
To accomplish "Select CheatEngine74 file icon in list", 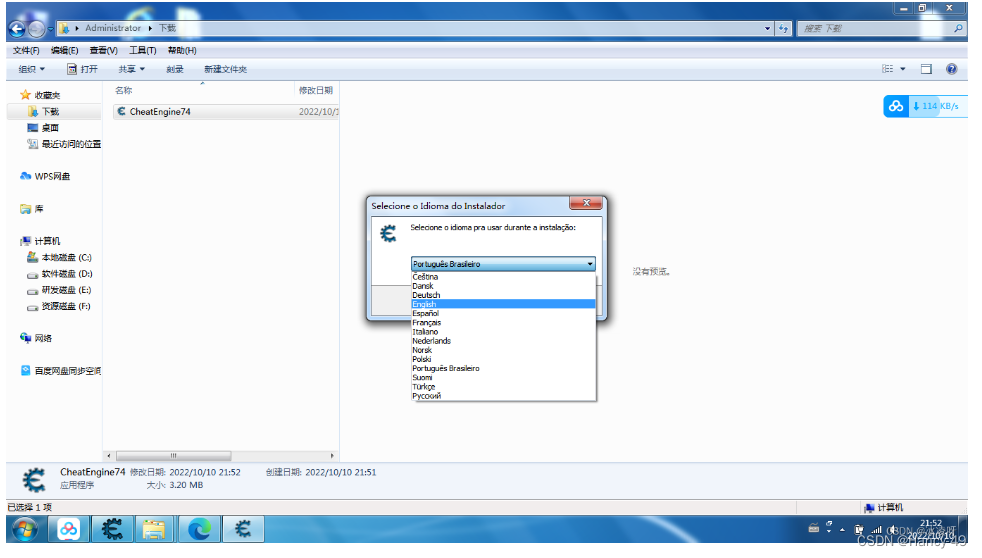I will [x=121, y=111].
